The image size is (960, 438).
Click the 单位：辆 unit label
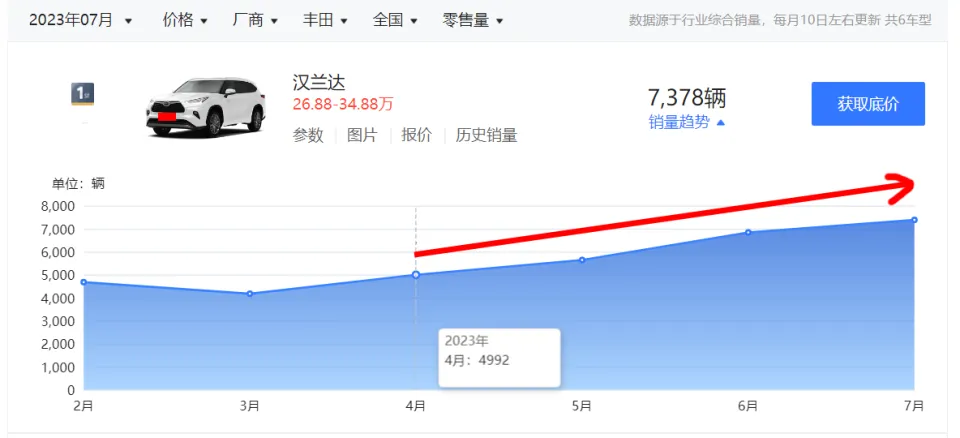[78, 183]
